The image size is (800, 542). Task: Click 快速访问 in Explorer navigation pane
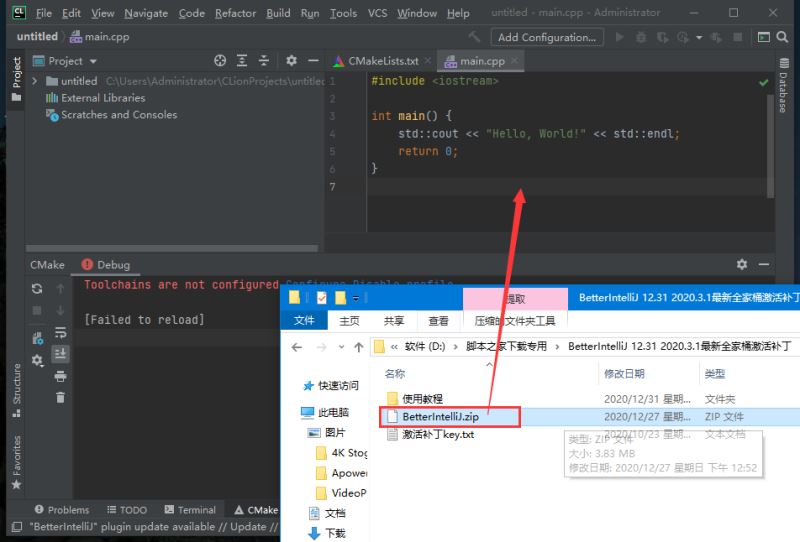pos(338,385)
